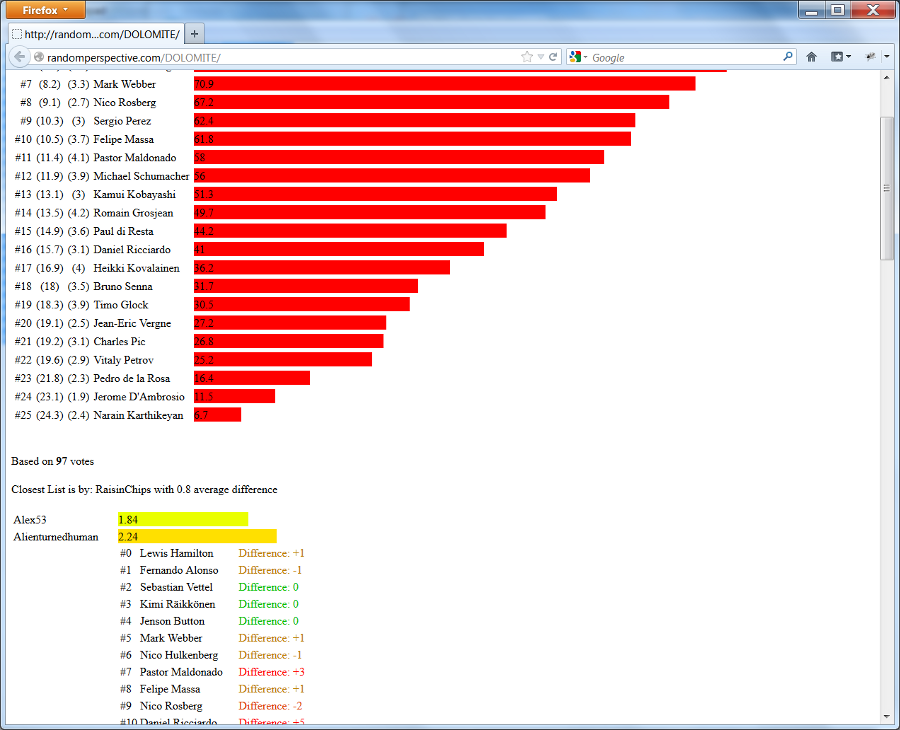
Task: Click the search magnifier icon
Action: pyautogui.click(x=788, y=56)
